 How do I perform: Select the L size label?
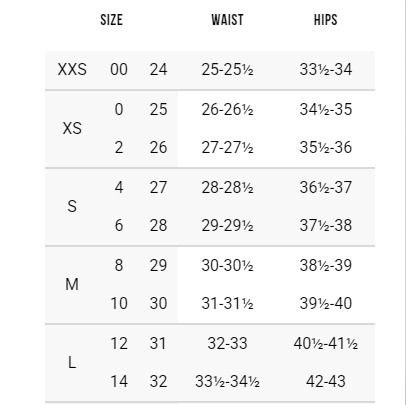(x=72, y=362)
